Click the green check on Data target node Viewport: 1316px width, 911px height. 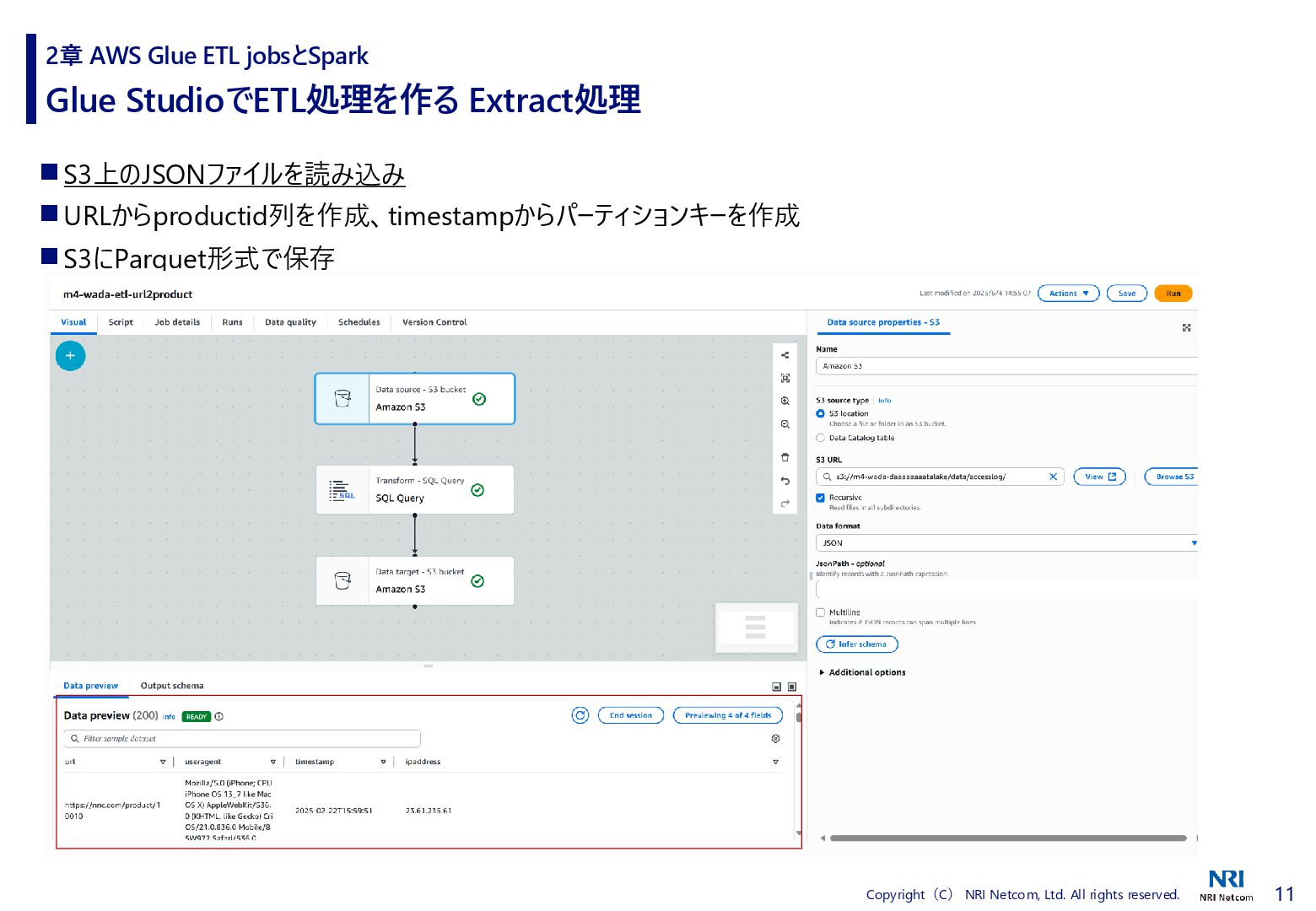tap(477, 581)
